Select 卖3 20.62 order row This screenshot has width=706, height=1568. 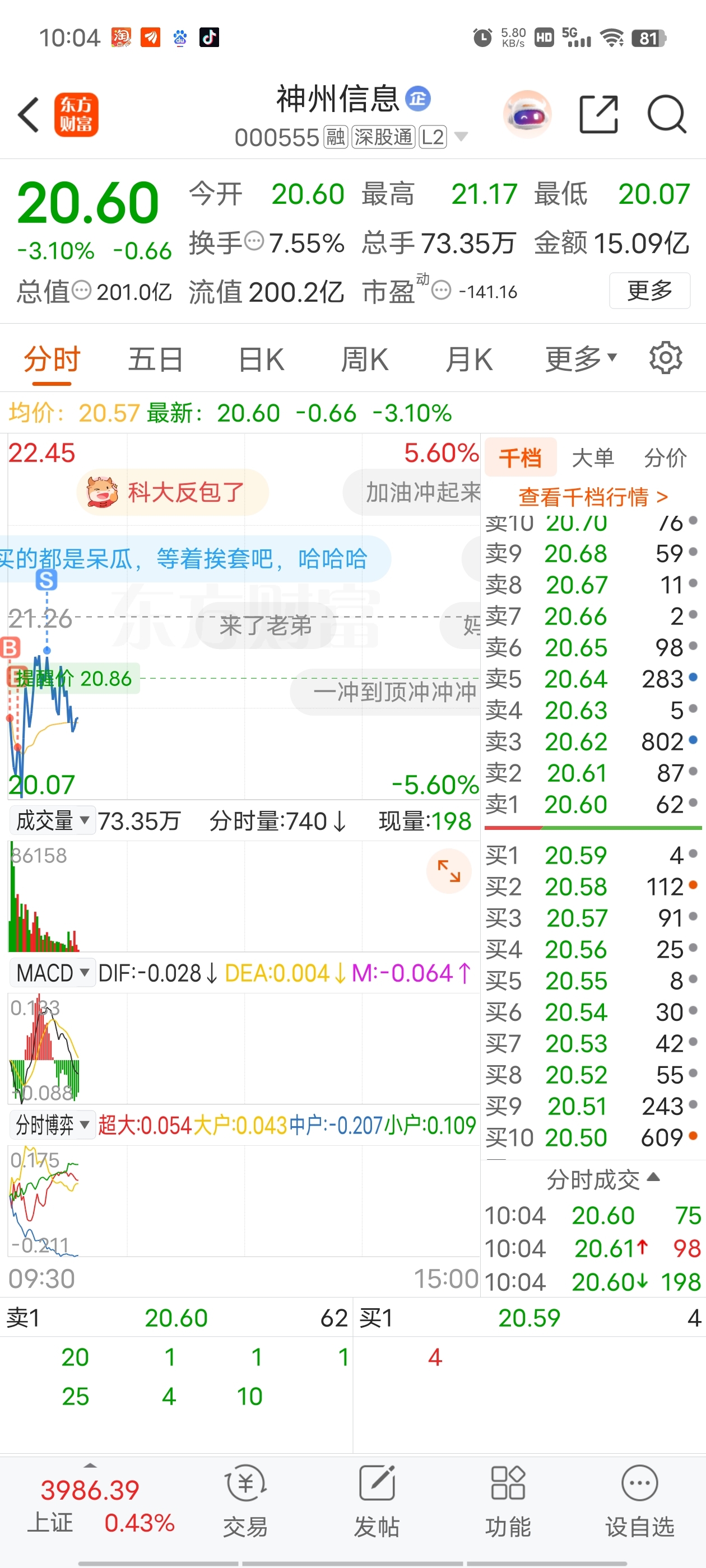[x=593, y=741]
